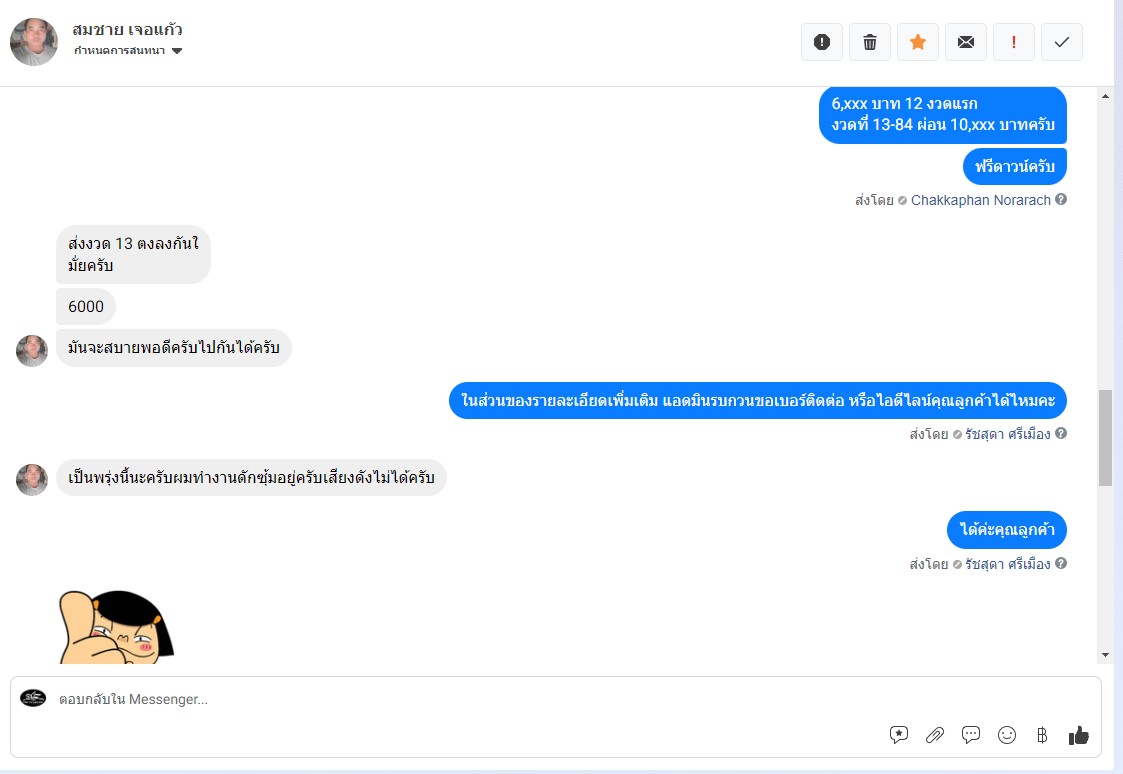Mark conversation unread with envelope icon

965,42
